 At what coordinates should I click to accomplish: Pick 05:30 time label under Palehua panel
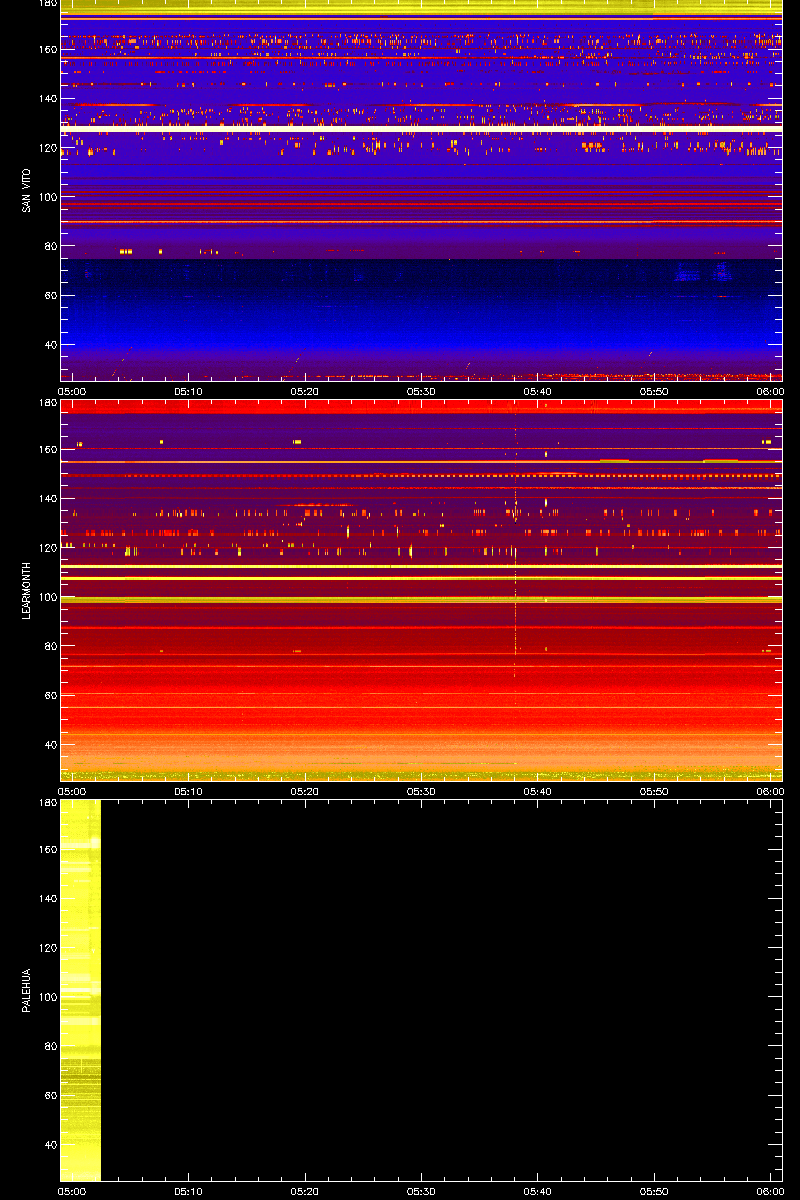(x=421, y=1191)
